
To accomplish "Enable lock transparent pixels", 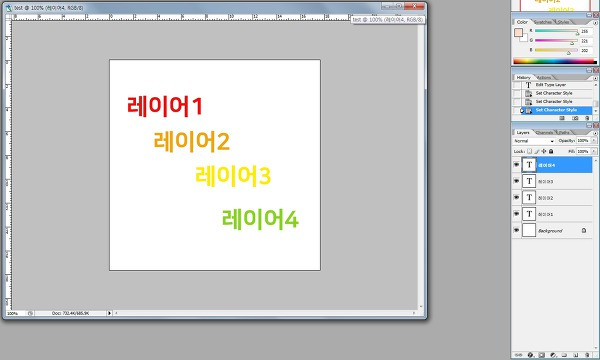I will [530, 151].
